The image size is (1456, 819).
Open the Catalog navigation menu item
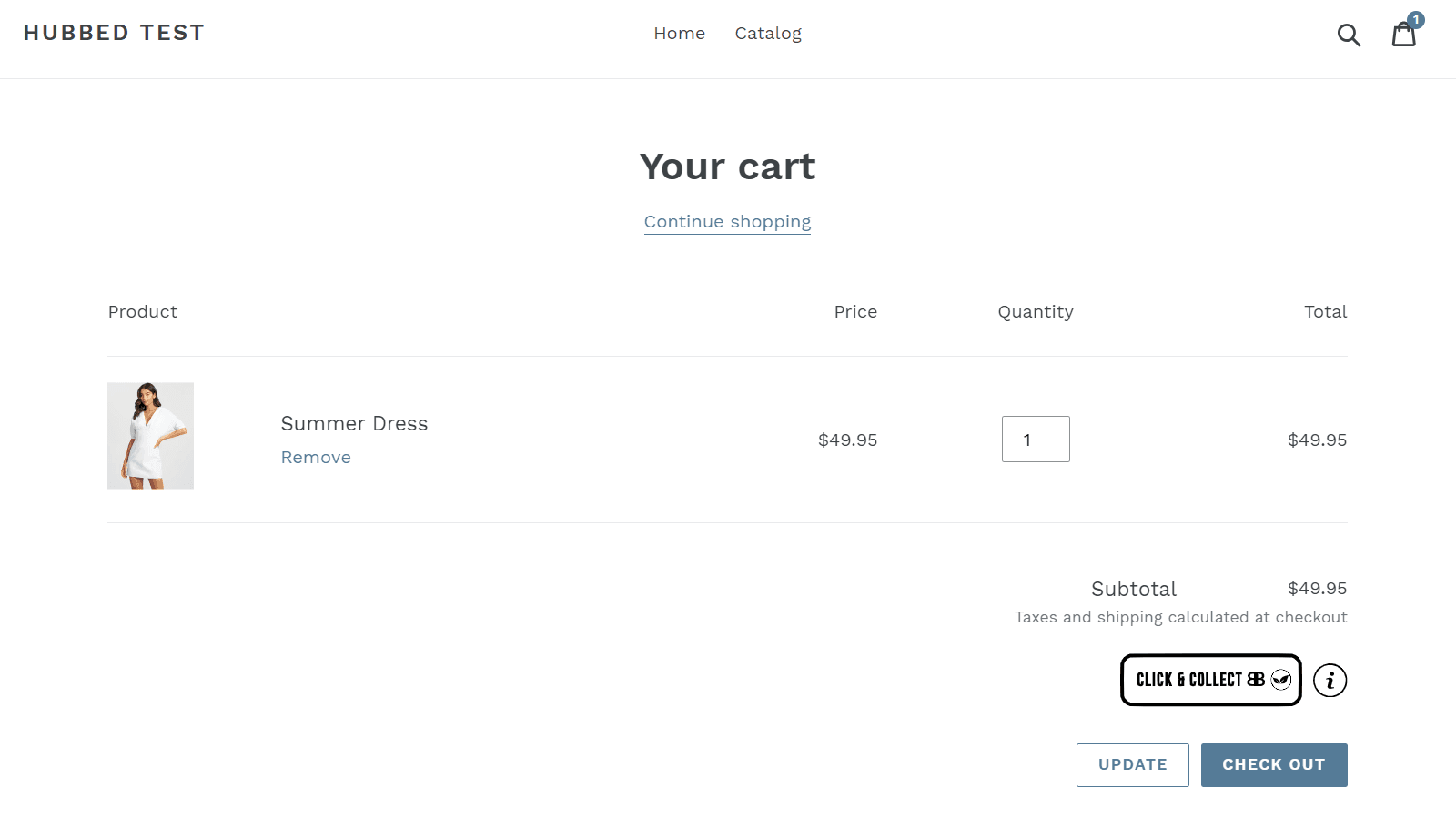(x=768, y=33)
